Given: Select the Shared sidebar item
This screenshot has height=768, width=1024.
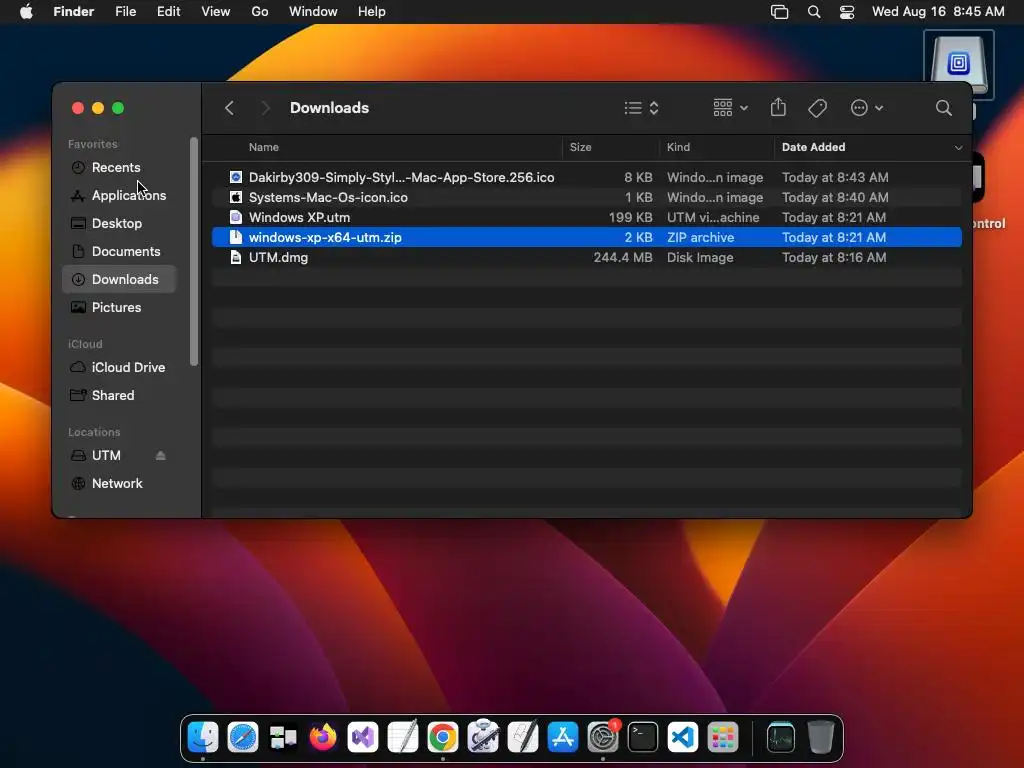Looking at the screenshot, I should pyautogui.click(x=119, y=396).
